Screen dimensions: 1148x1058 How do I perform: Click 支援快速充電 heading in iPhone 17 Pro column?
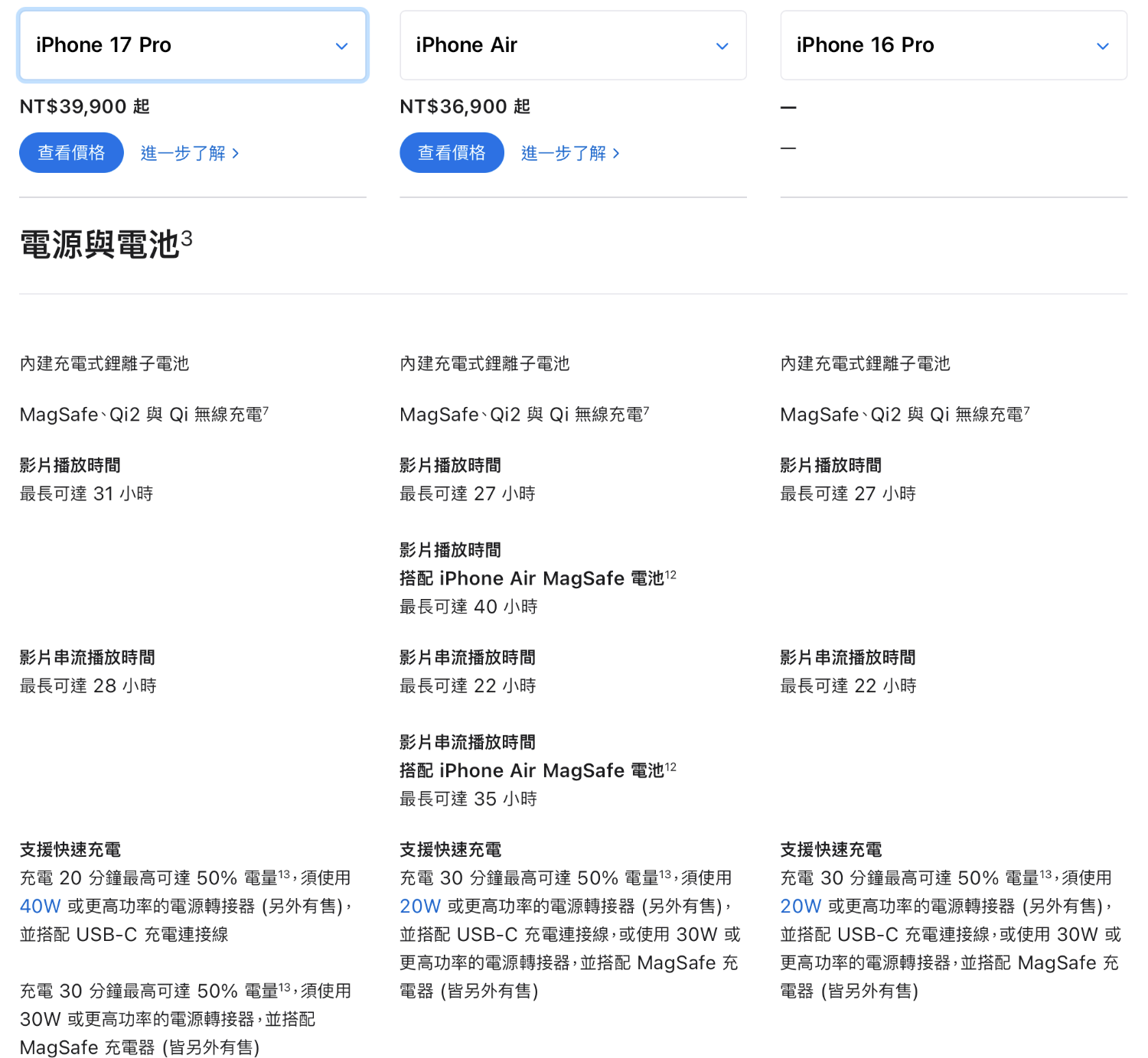click(x=70, y=849)
